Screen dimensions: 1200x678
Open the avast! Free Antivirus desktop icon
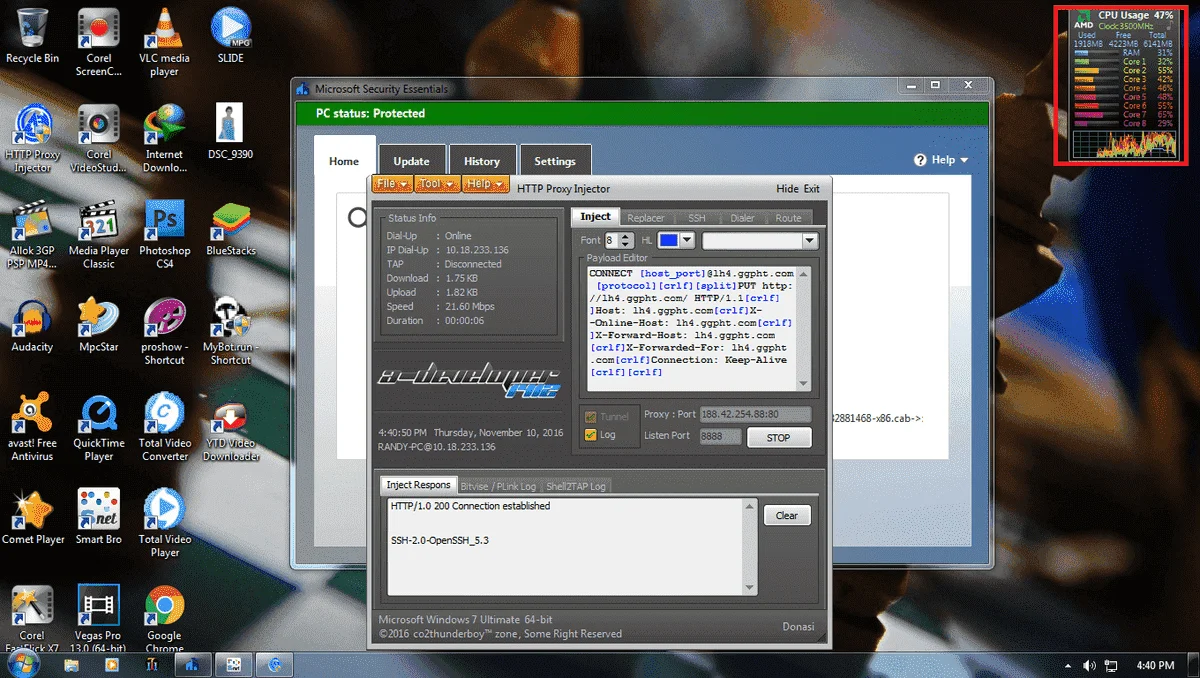[x=32, y=426]
